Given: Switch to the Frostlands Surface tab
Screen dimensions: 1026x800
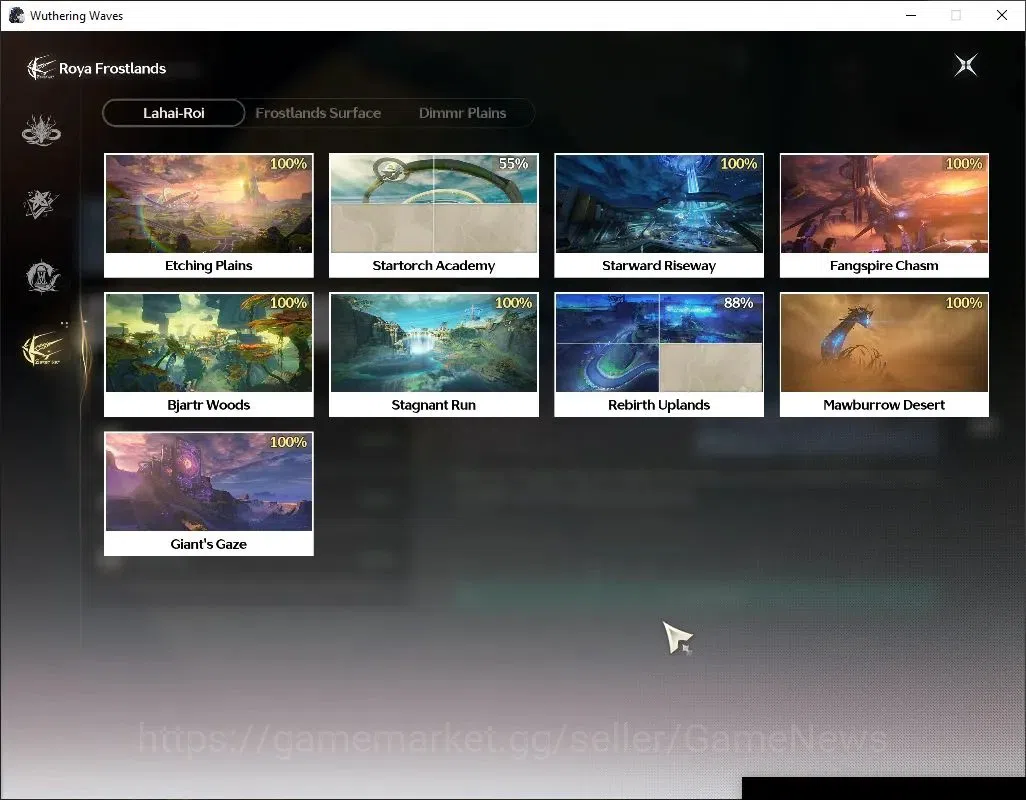Looking at the screenshot, I should pyautogui.click(x=318, y=113).
